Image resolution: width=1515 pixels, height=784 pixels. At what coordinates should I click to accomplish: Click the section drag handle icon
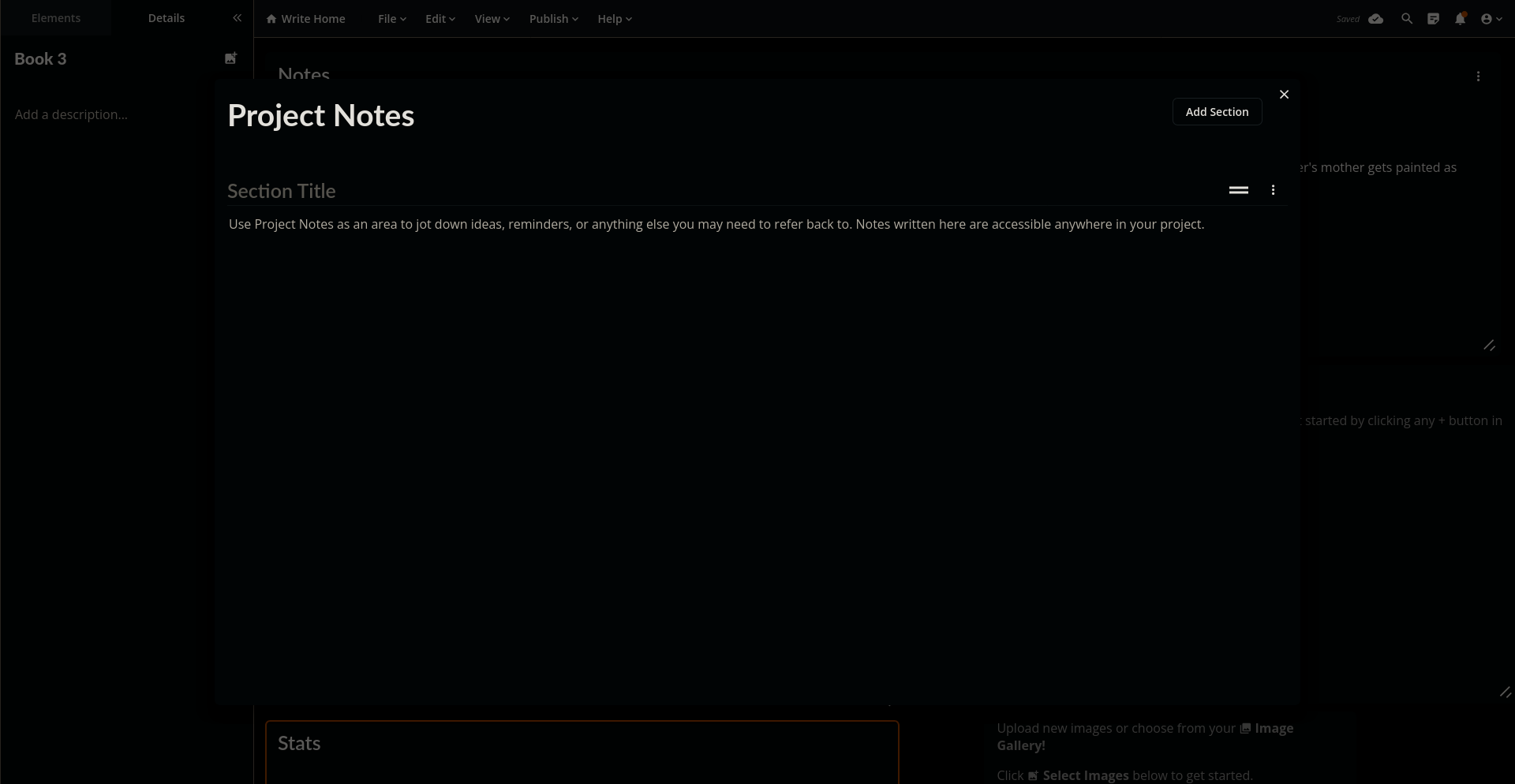(x=1238, y=190)
